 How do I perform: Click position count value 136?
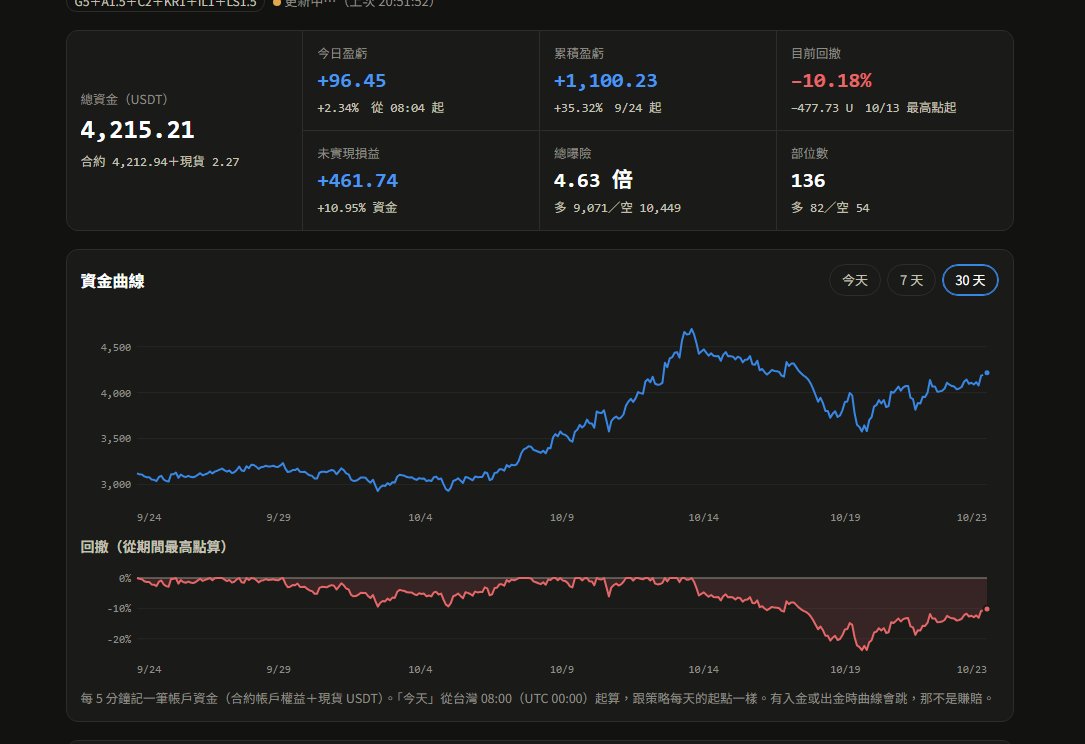point(808,181)
